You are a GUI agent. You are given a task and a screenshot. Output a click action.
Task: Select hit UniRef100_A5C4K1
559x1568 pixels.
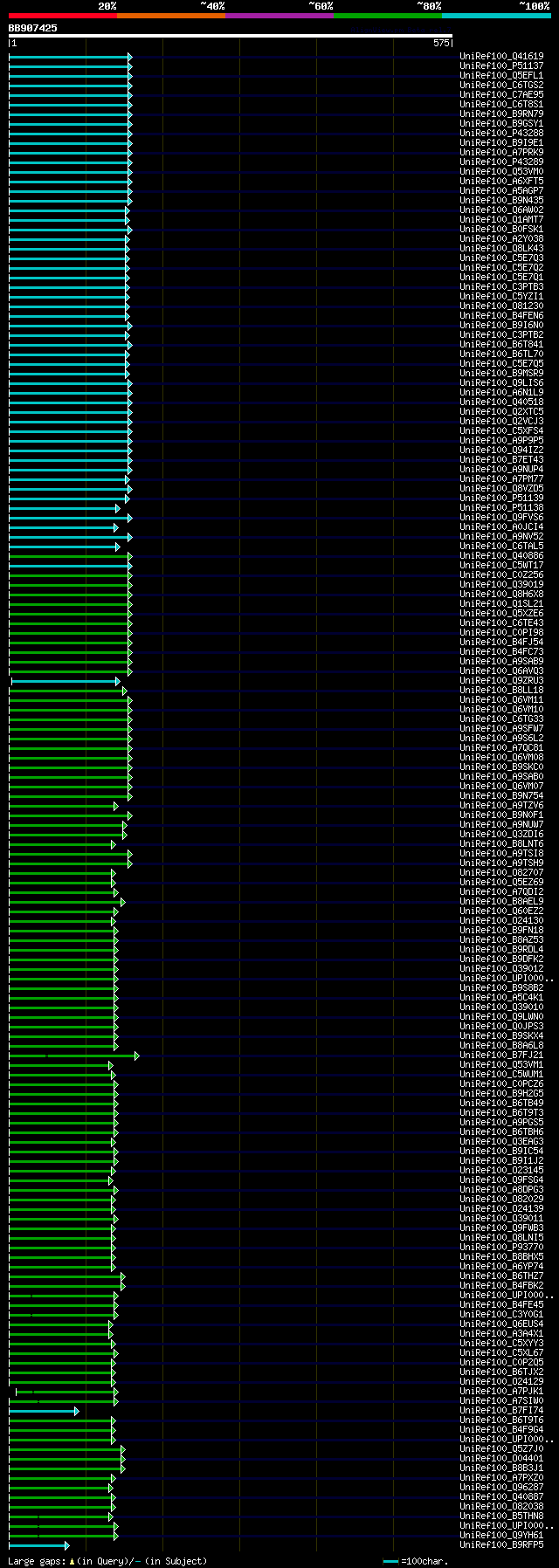[x=501, y=998]
